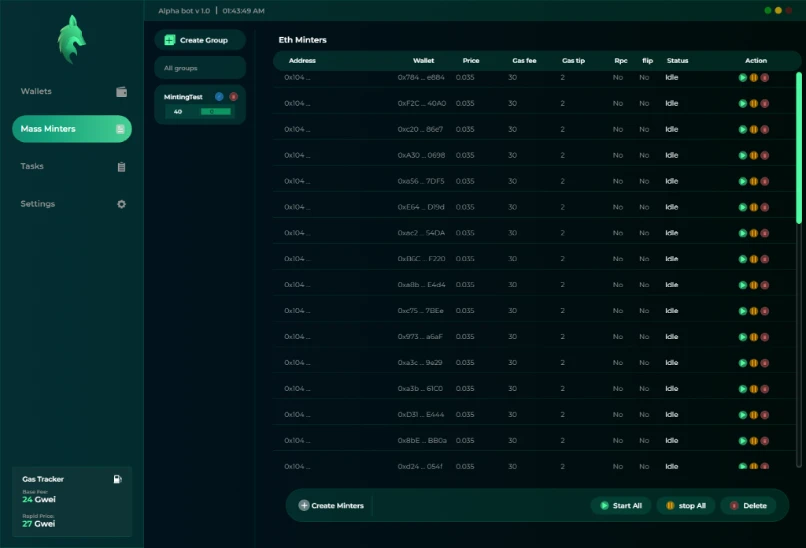Screen dimensions: 806x548
Task: Delete the minter for wallet 0xa8b...E4d4
Action: (x=765, y=285)
